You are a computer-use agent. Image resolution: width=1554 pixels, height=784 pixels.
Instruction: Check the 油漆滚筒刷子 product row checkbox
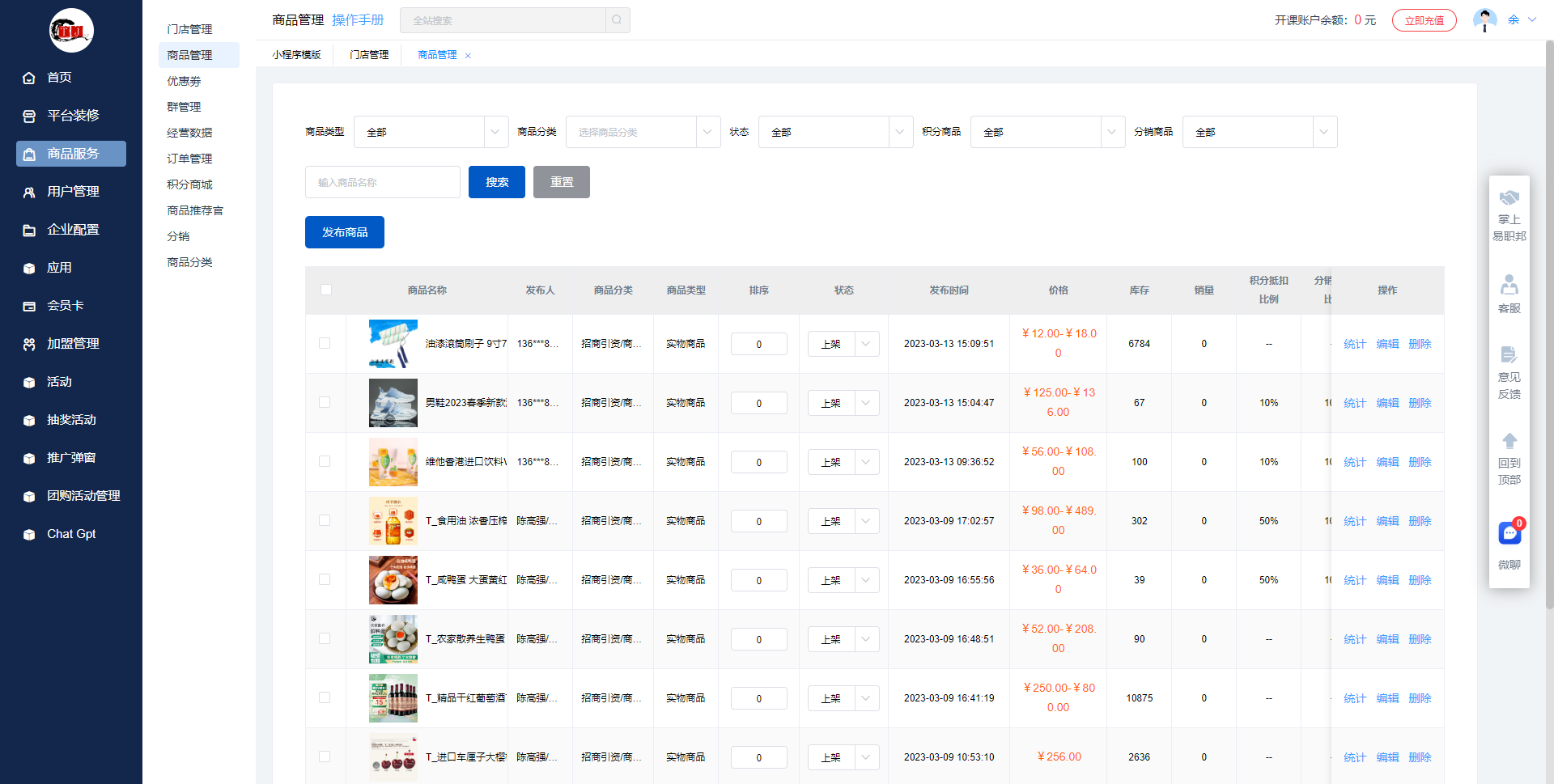pyautogui.click(x=325, y=343)
